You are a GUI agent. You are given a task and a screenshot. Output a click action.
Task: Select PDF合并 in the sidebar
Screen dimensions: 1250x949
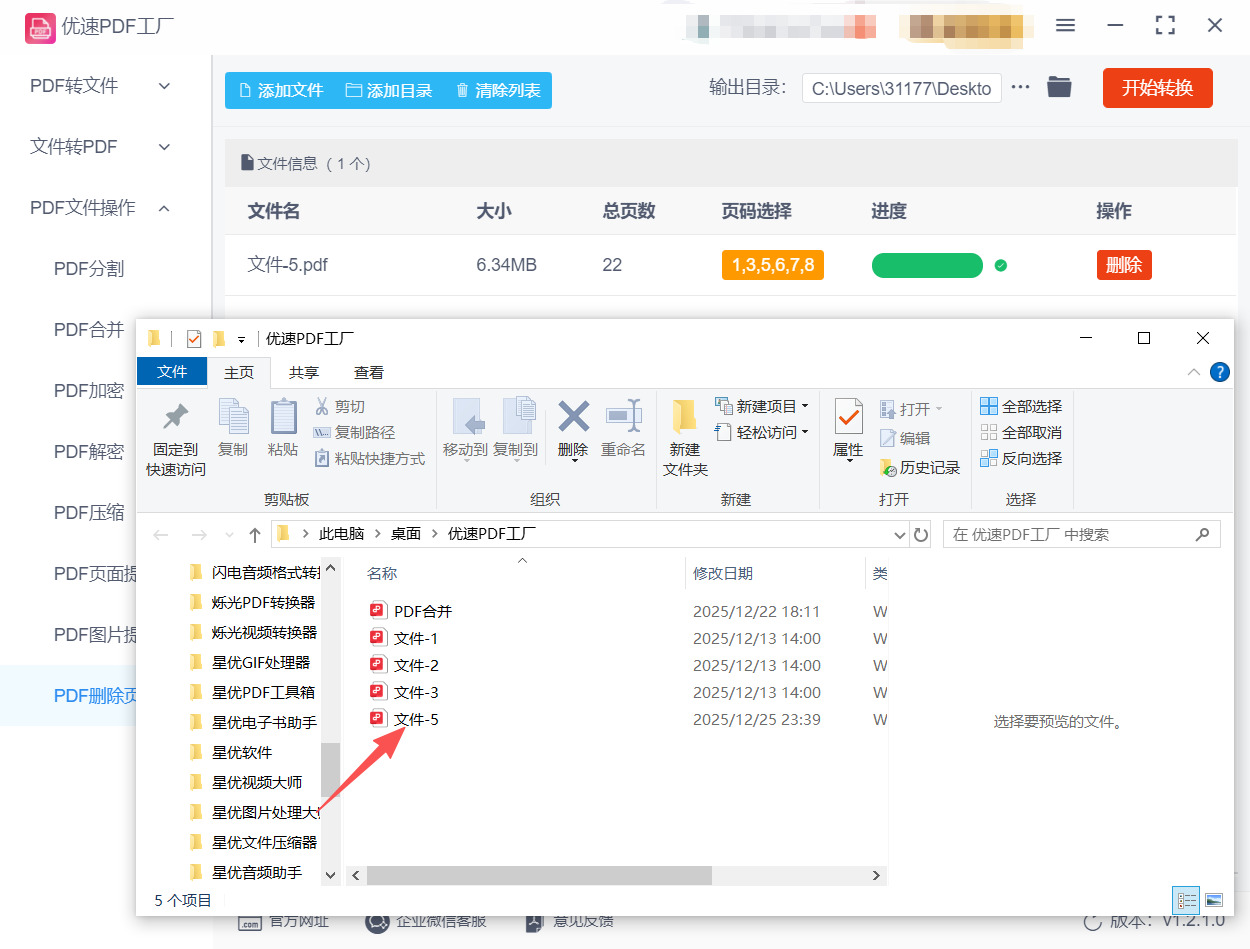click(x=89, y=330)
